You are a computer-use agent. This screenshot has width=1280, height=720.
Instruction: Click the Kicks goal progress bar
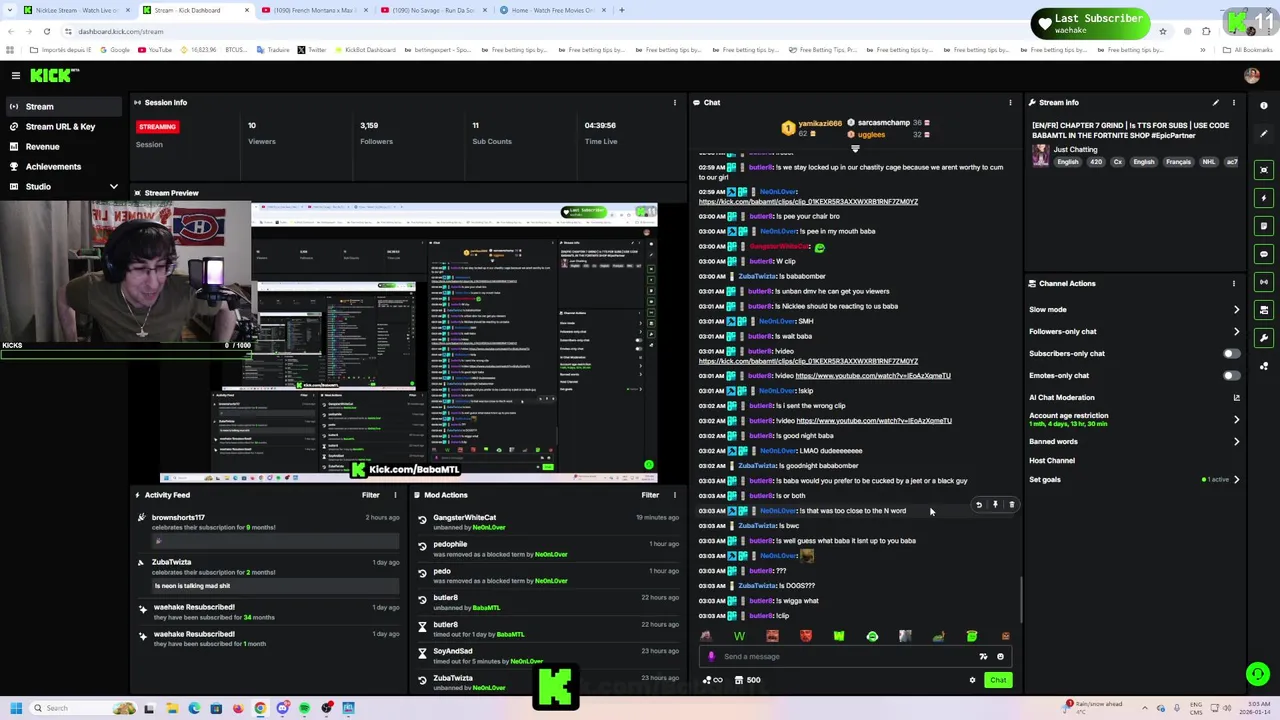click(125, 353)
